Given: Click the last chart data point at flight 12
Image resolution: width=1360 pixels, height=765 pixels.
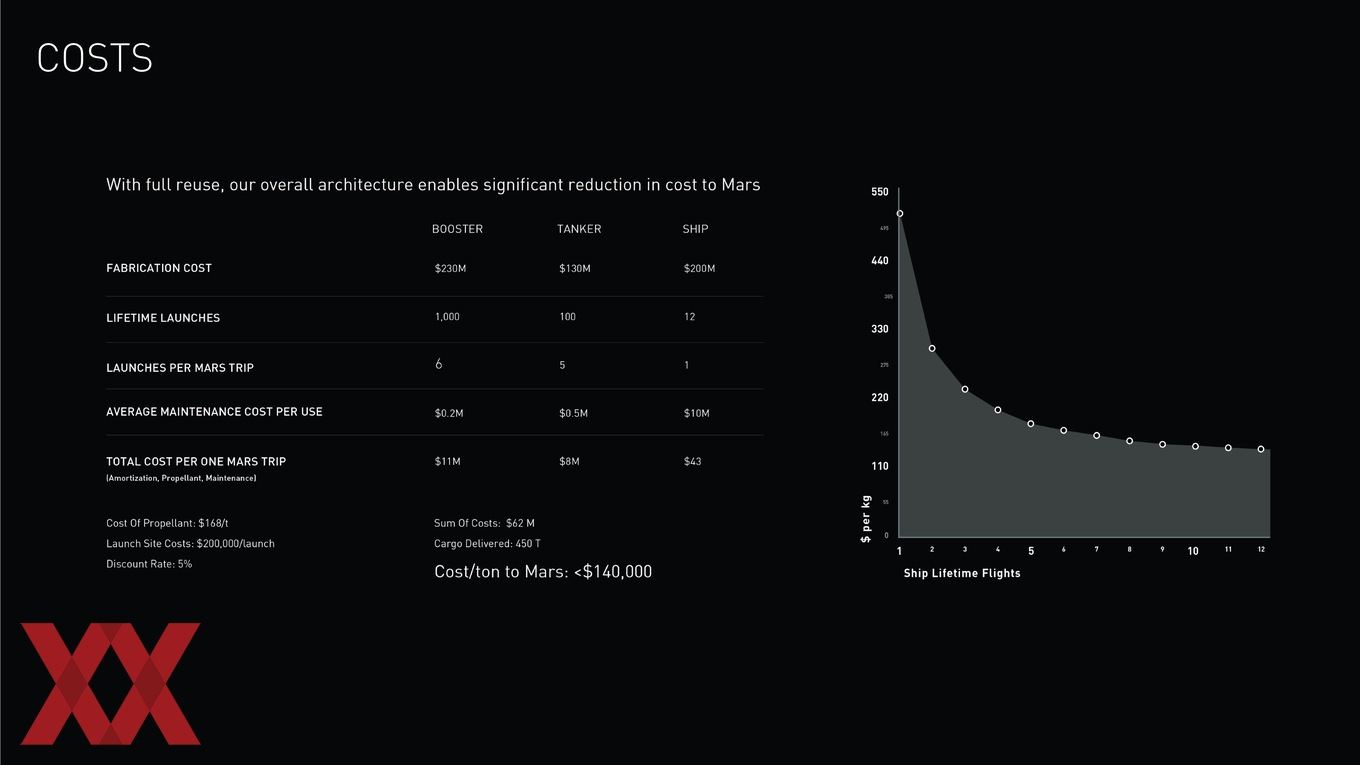Looking at the screenshot, I should (x=1261, y=449).
